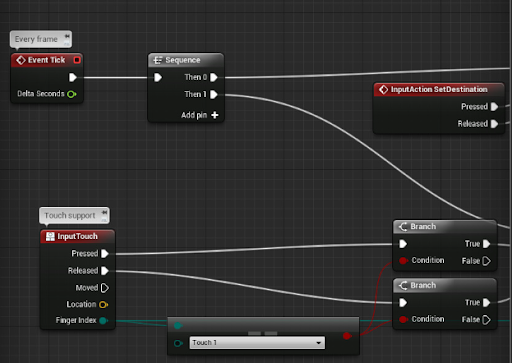Click the Pressed pin on InputTouch
The width and height of the screenshot is (512, 363).
click(105, 254)
